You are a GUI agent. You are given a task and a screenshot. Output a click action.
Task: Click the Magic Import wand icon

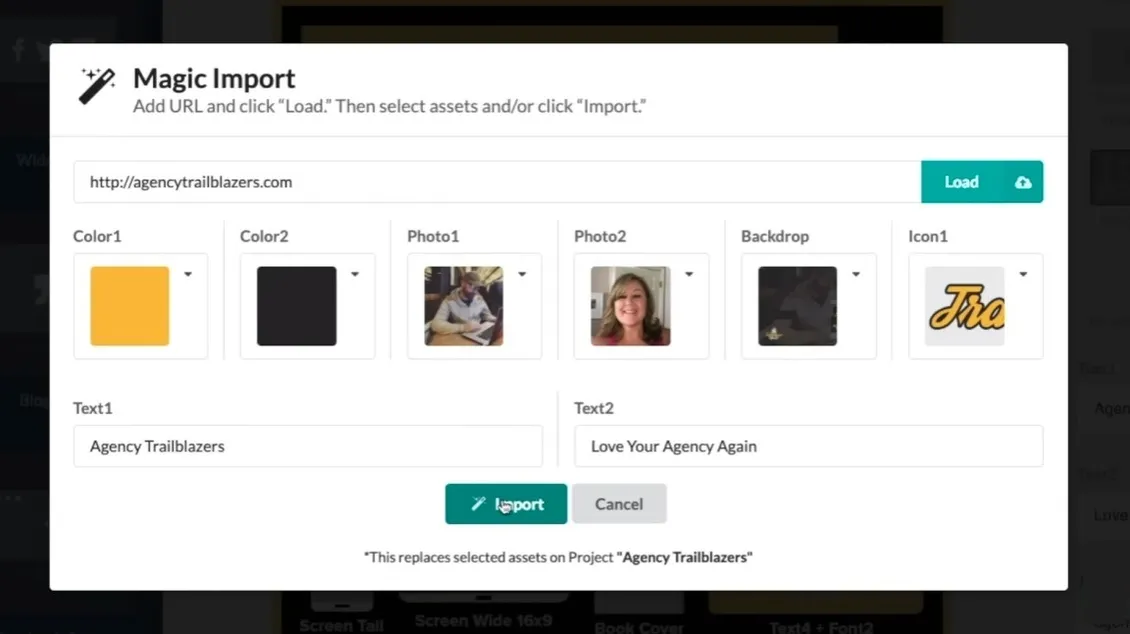point(97,86)
